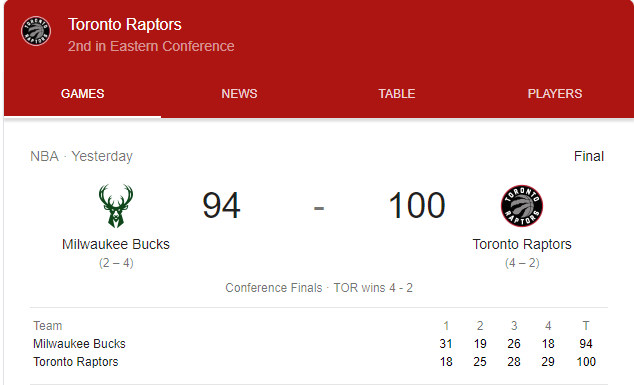
Task: Click the Bucks score of 94
Action: click(222, 205)
